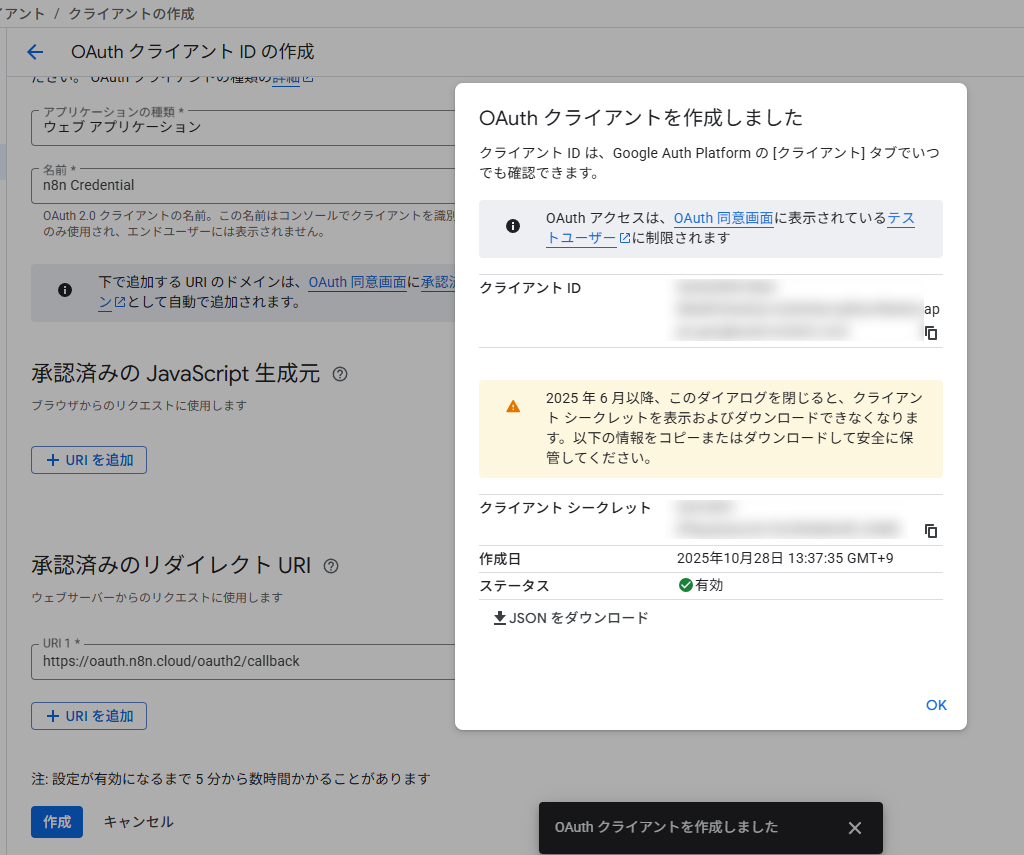Download the credentials via JSON をダウンロード
The height and width of the screenshot is (855, 1024).
[571, 618]
